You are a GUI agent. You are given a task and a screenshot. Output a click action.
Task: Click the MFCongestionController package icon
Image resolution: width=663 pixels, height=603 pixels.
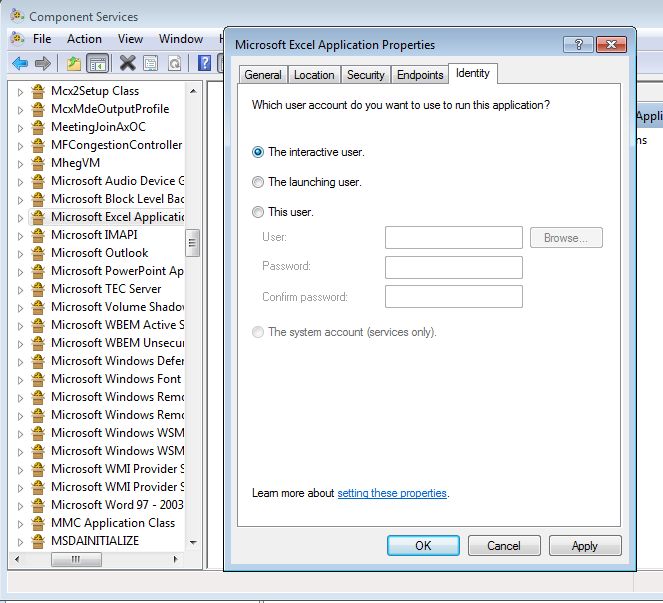pos(38,145)
